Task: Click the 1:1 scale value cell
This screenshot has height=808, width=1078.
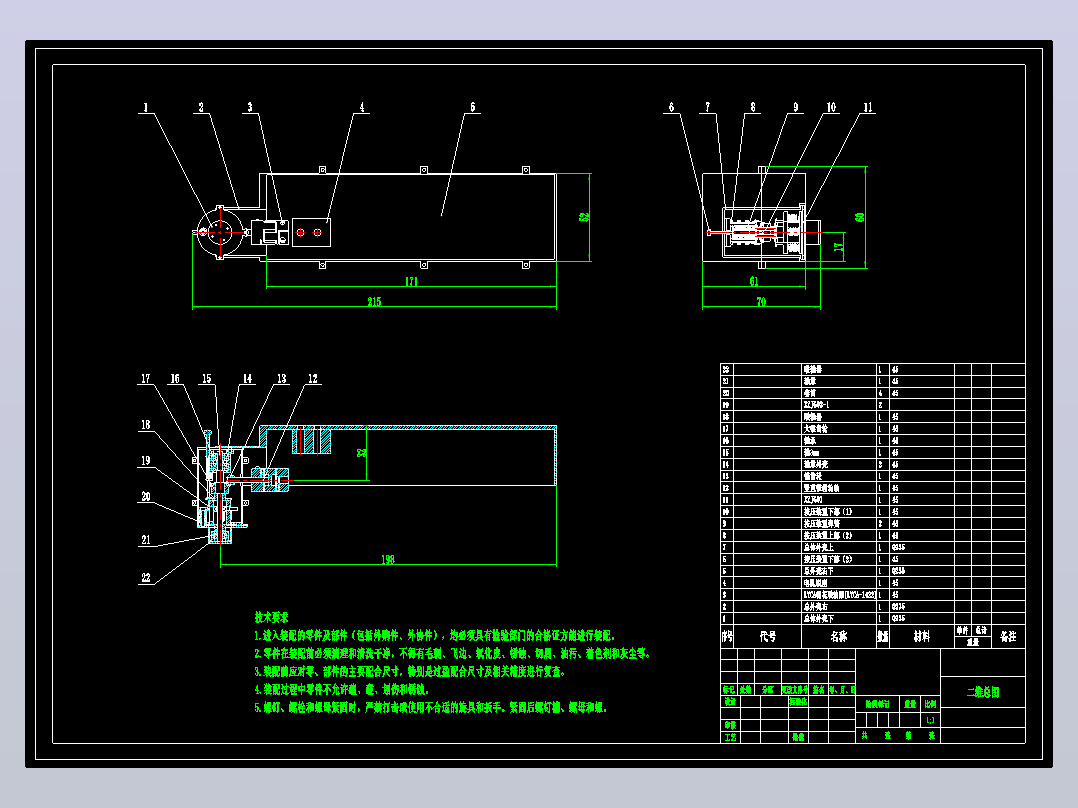Action: pyautogui.click(x=930, y=721)
